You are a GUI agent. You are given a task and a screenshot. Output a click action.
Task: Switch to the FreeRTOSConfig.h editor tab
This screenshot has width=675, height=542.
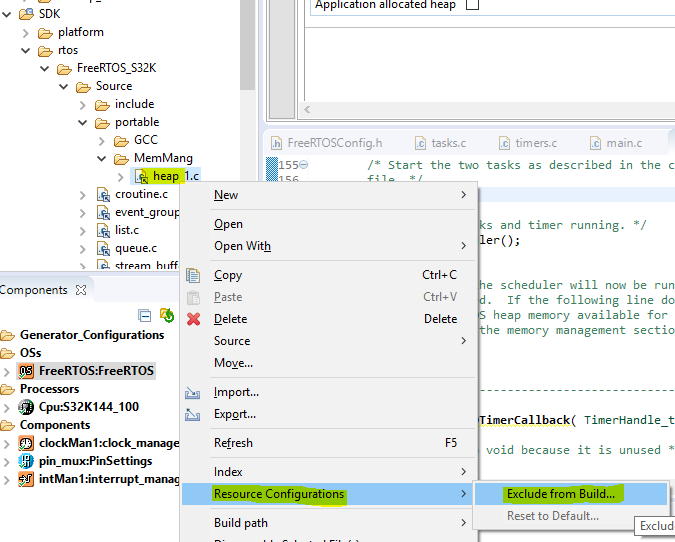pyautogui.click(x=327, y=143)
